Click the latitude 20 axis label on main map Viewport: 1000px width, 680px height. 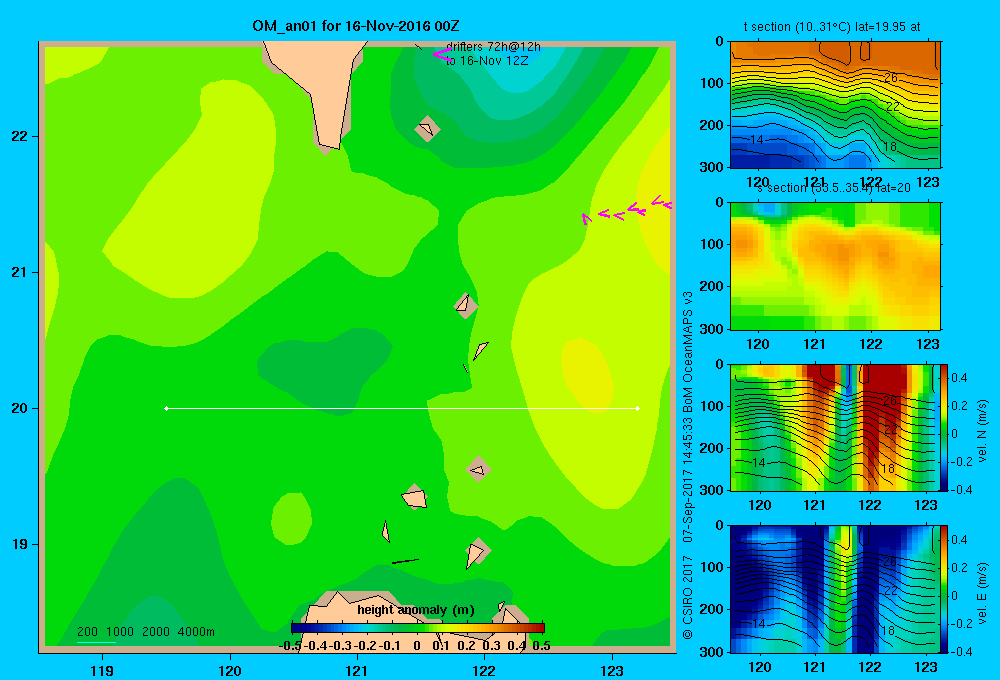(x=20, y=408)
